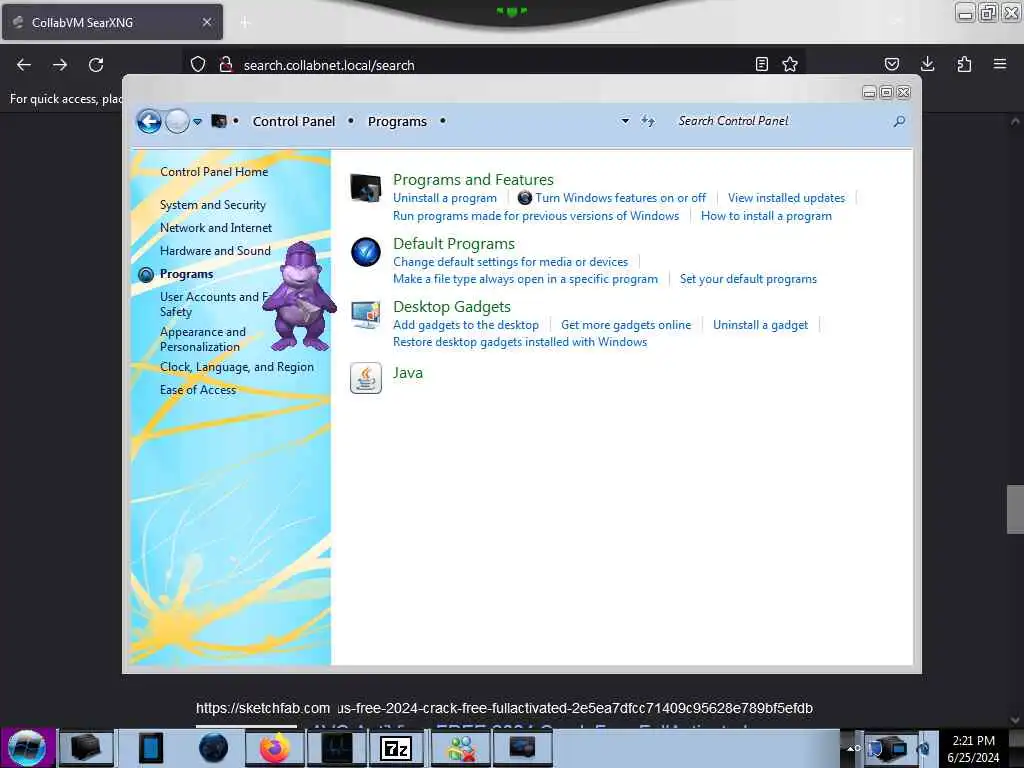Click the blue tablet icon in taskbar
This screenshot has width=1024, height=768.
pyautogui.click(x=150, y=748)
